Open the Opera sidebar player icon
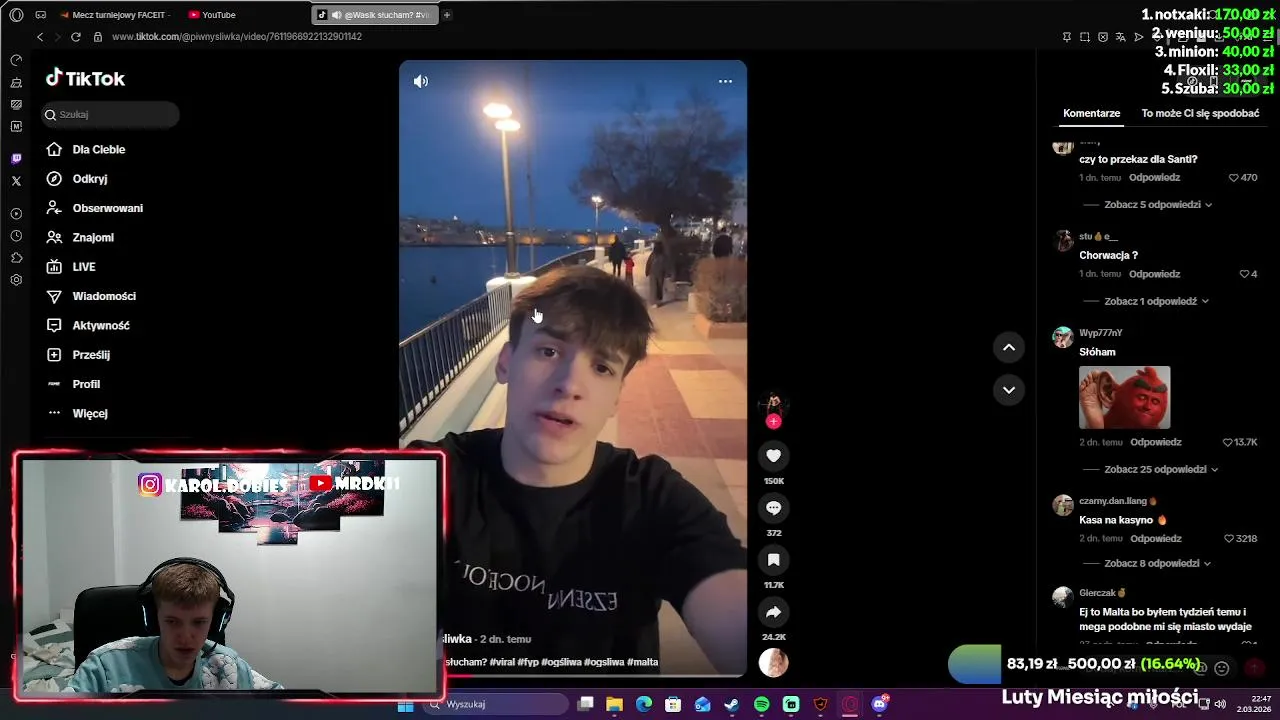Viewport: 1280px width, 720px height. pos(16,214)
